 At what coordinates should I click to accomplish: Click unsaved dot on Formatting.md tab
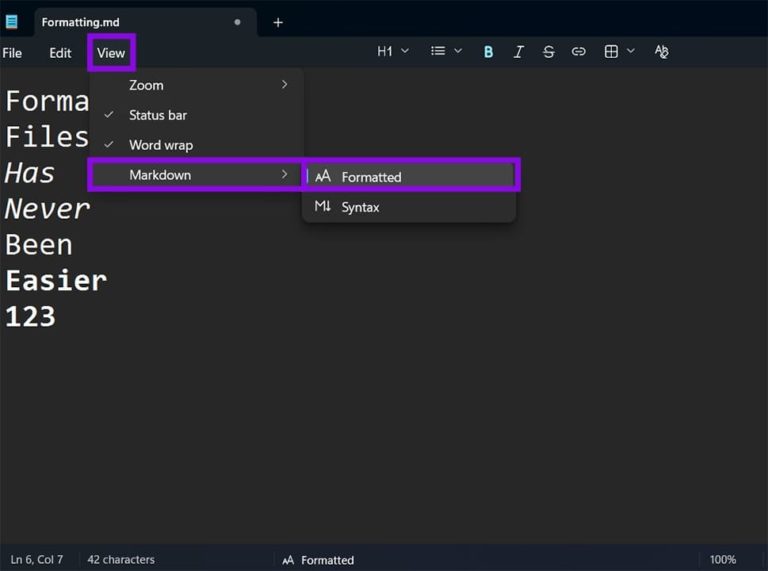click(238, 22)
